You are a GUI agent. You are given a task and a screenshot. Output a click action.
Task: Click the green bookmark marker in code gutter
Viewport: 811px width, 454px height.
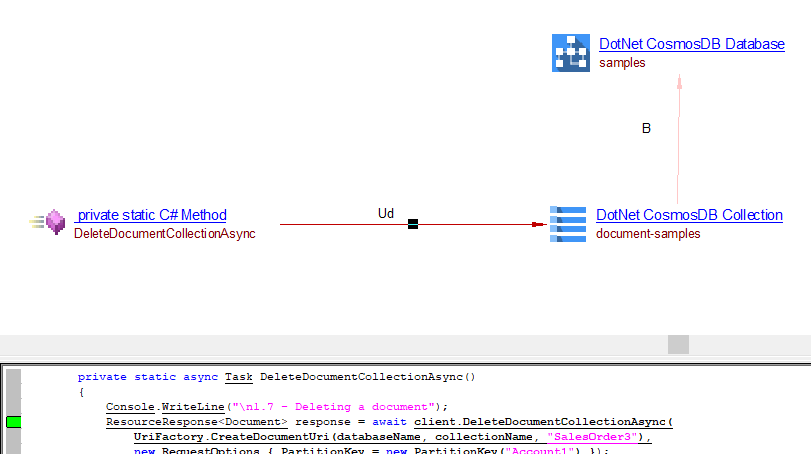13,422
